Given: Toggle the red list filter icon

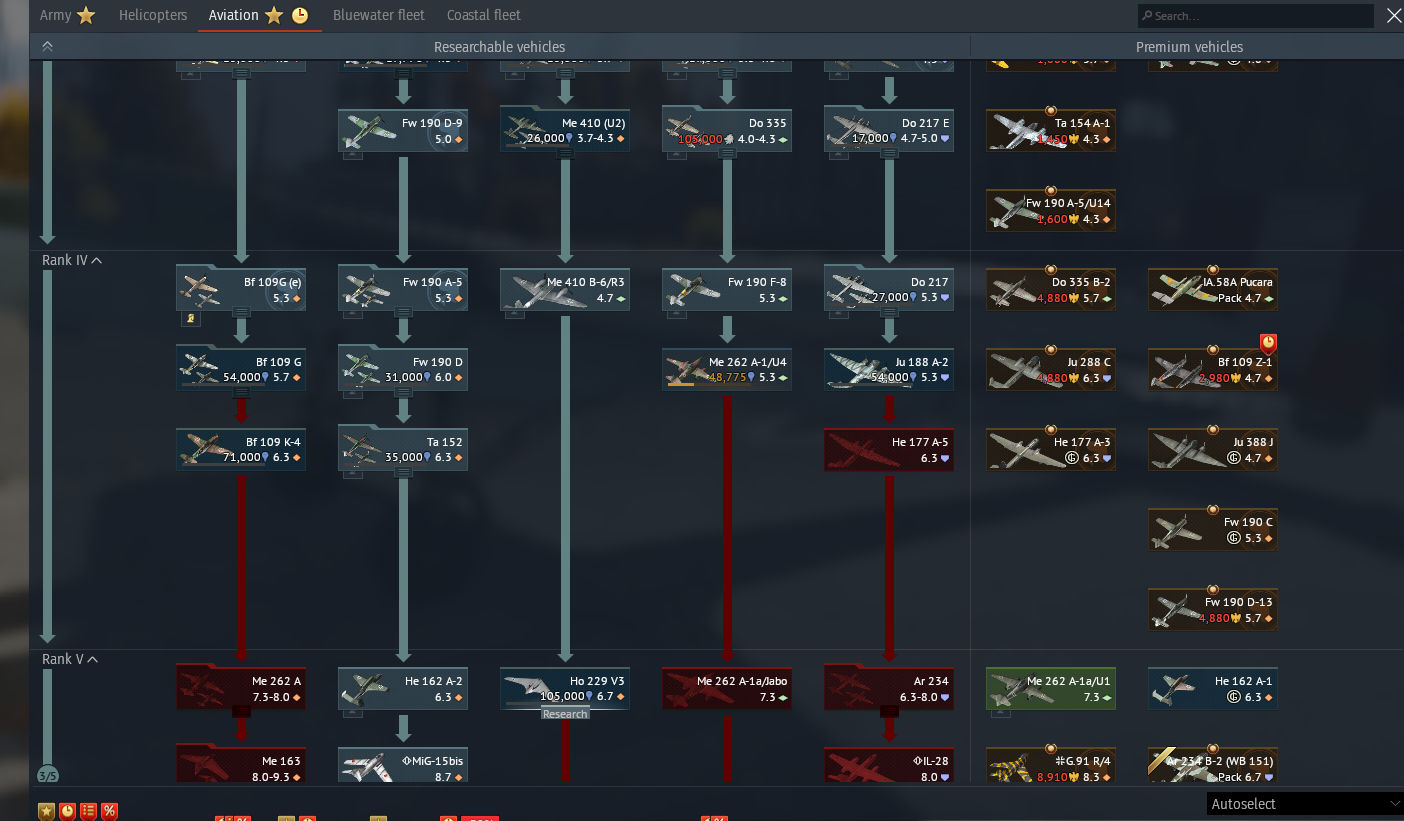Looking at the screenshot, I should (x=88, y=811).
